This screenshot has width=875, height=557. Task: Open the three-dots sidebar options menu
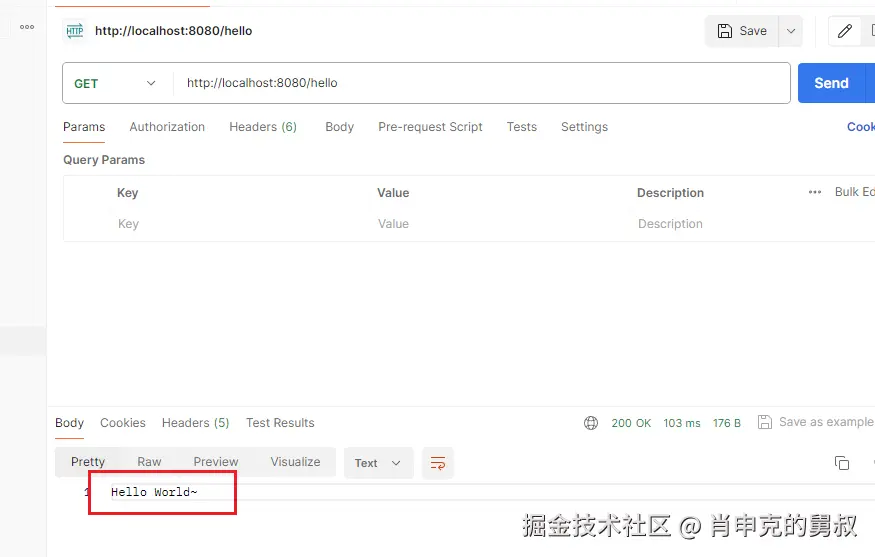point(27,27)
